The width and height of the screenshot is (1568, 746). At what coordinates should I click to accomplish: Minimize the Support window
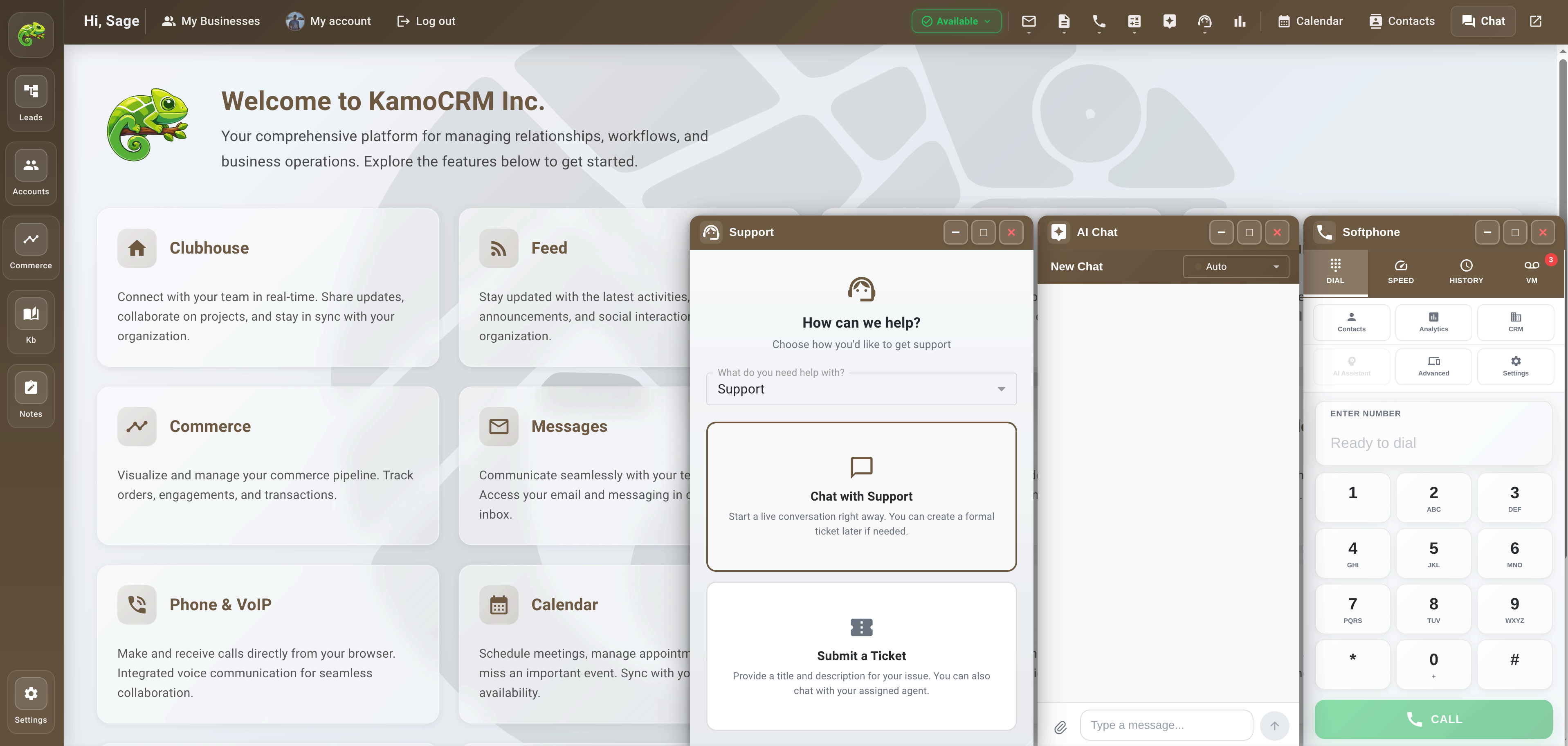tap(955, 232)
